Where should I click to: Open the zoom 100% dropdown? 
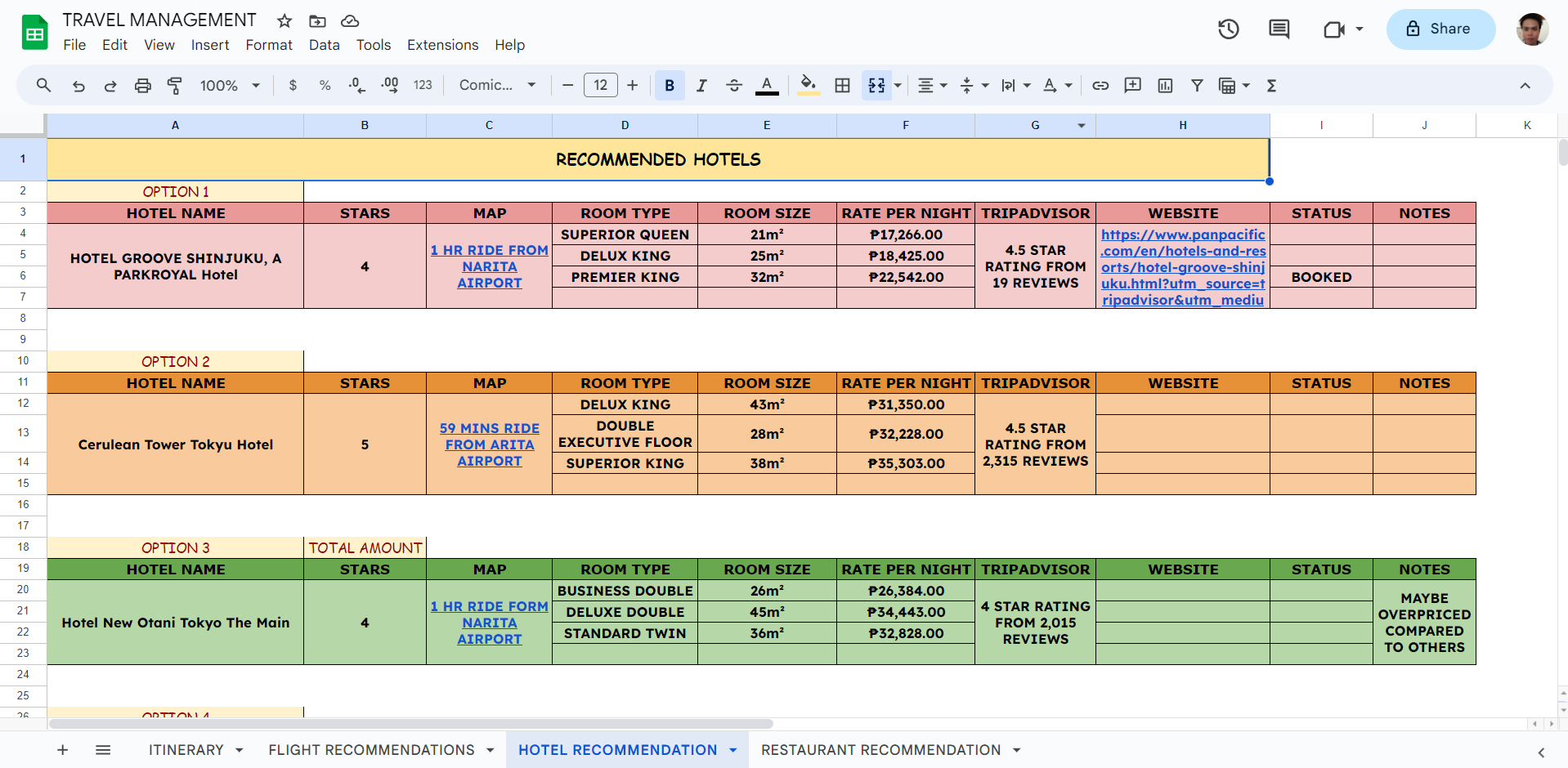point(230,85)
